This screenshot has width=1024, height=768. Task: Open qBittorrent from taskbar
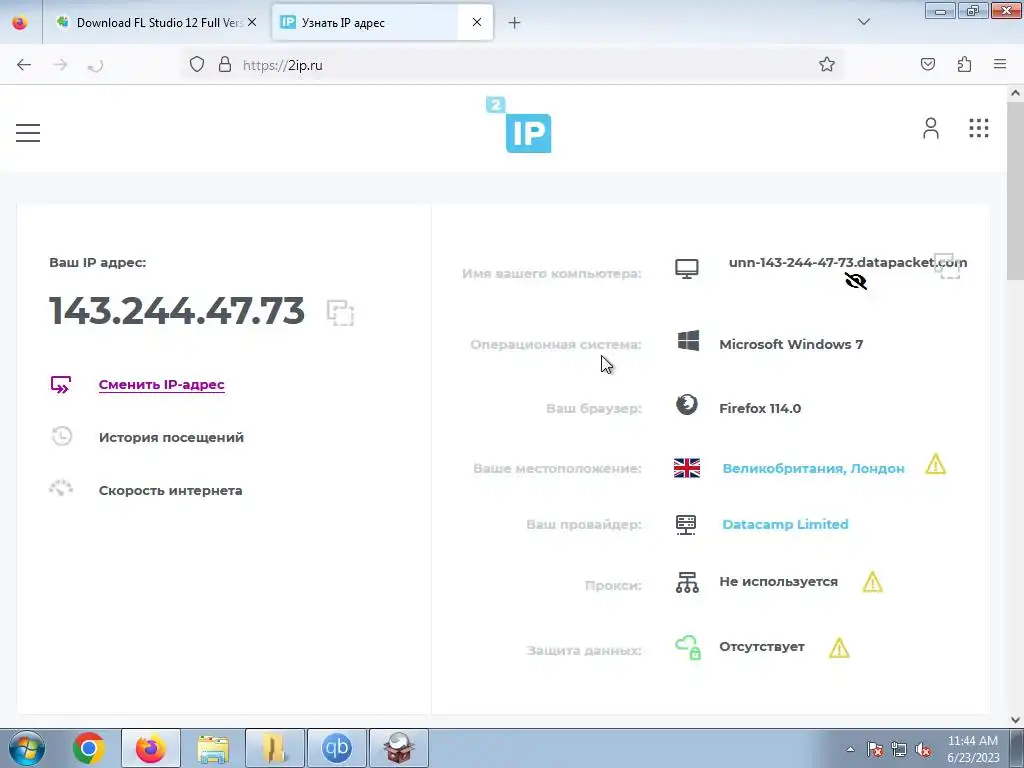click(337, 748)
